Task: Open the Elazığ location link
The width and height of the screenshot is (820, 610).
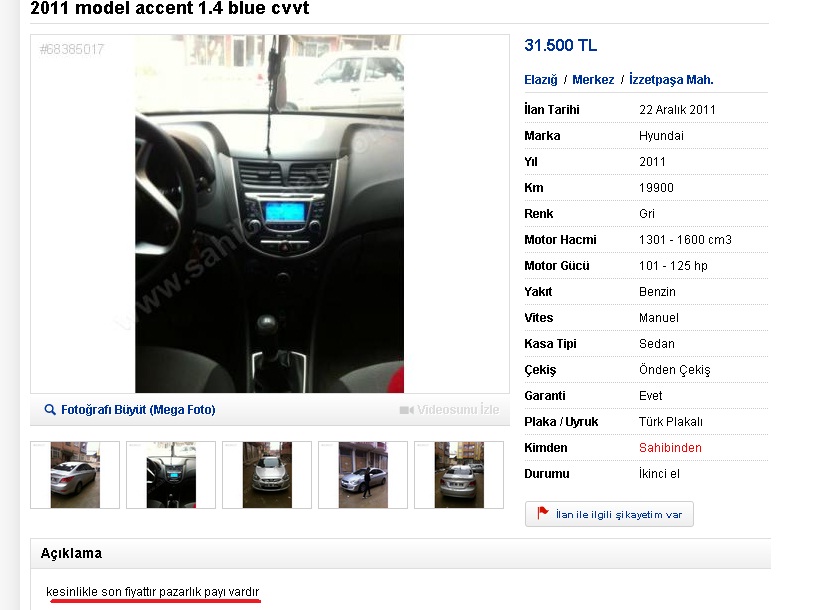Action: 541,80
